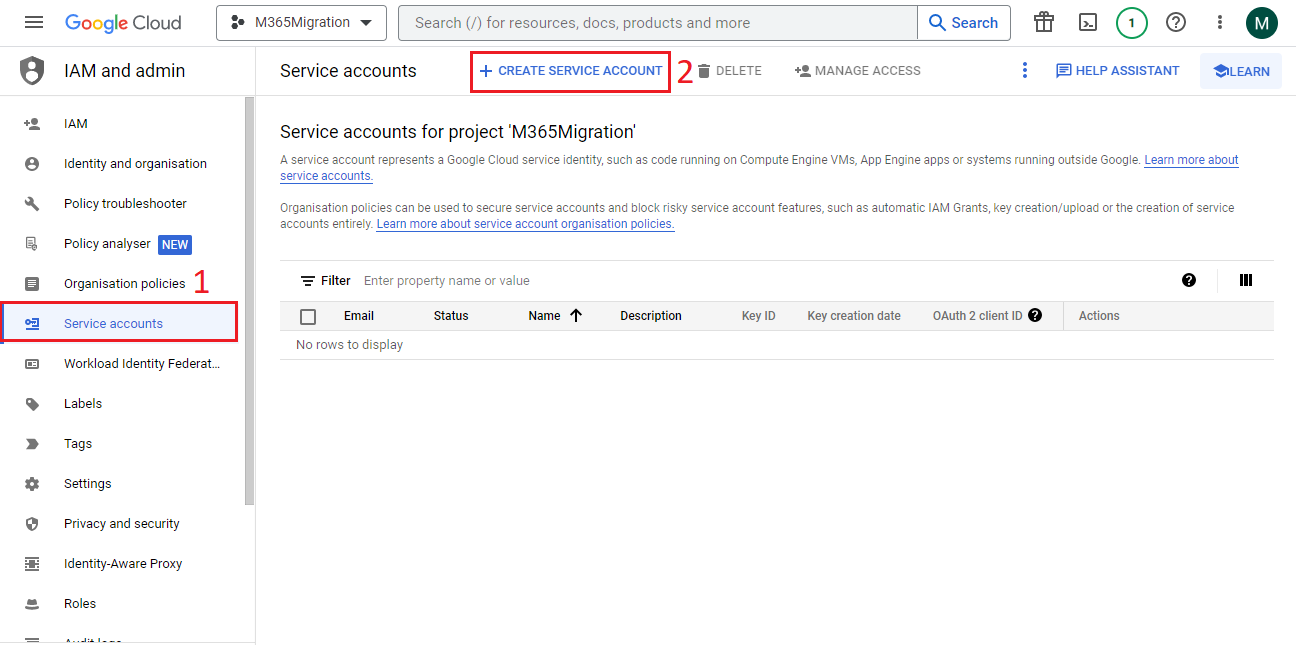Click the filter help question icon
The width and height of the screenshot is (1296, 645).
[x=1189, y=280]
